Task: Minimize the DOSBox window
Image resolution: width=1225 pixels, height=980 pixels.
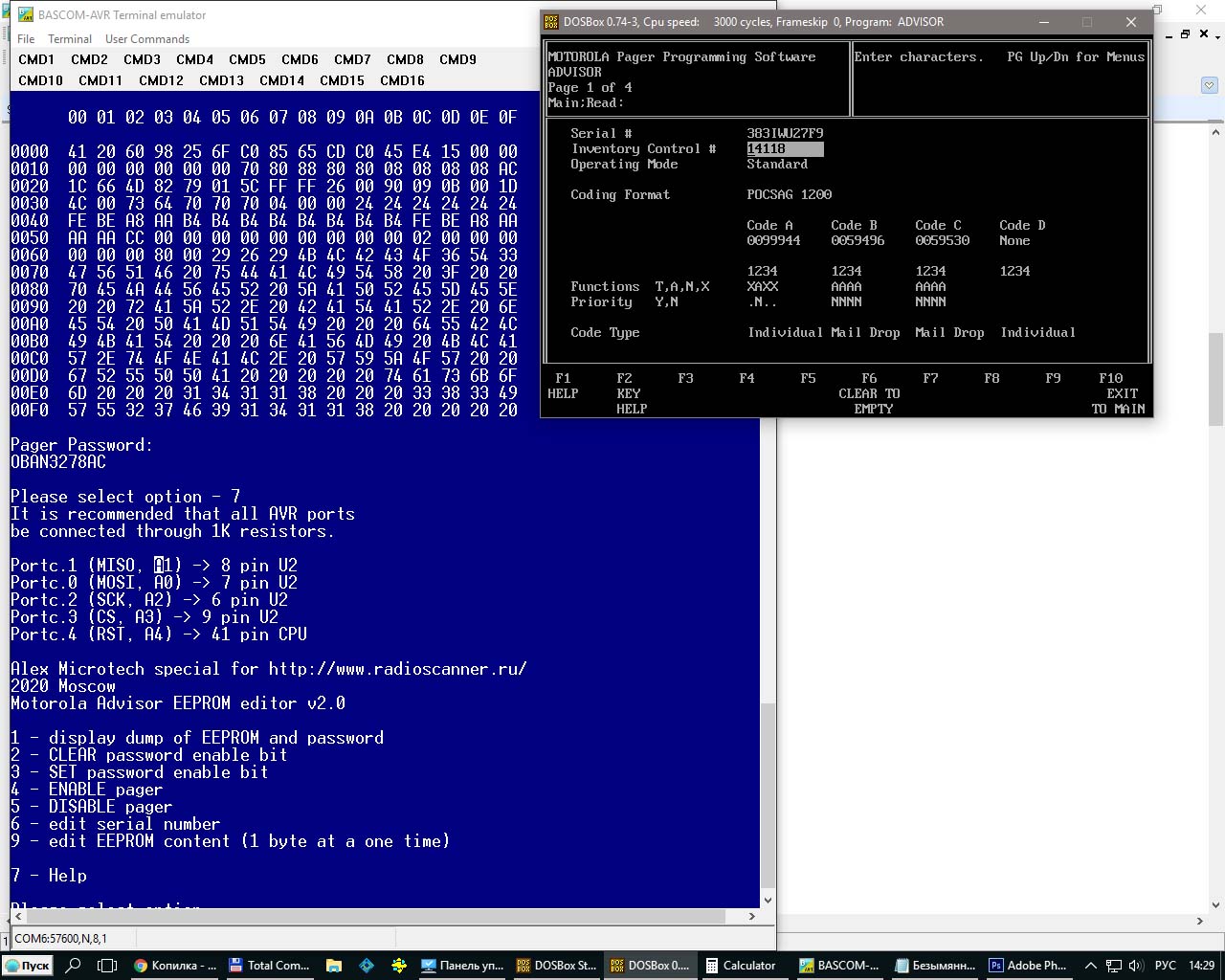Action: tap(1043, 22)
